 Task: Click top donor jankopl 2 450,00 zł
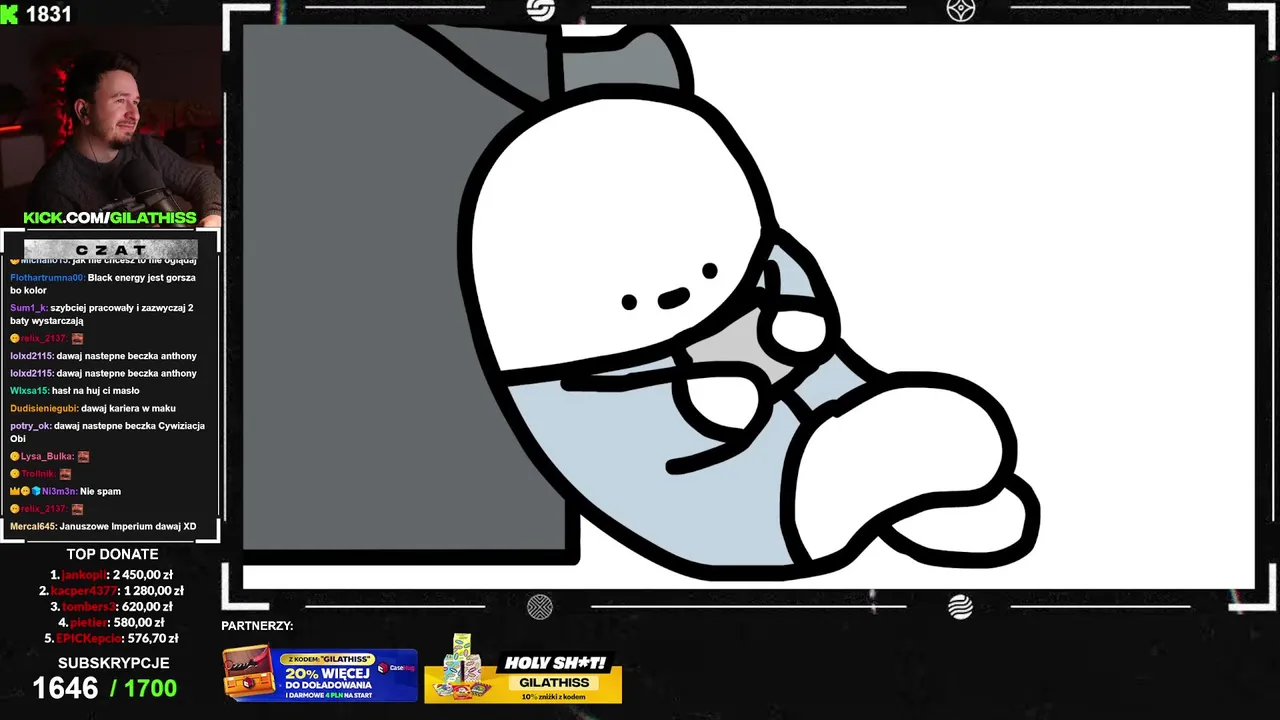112,575
